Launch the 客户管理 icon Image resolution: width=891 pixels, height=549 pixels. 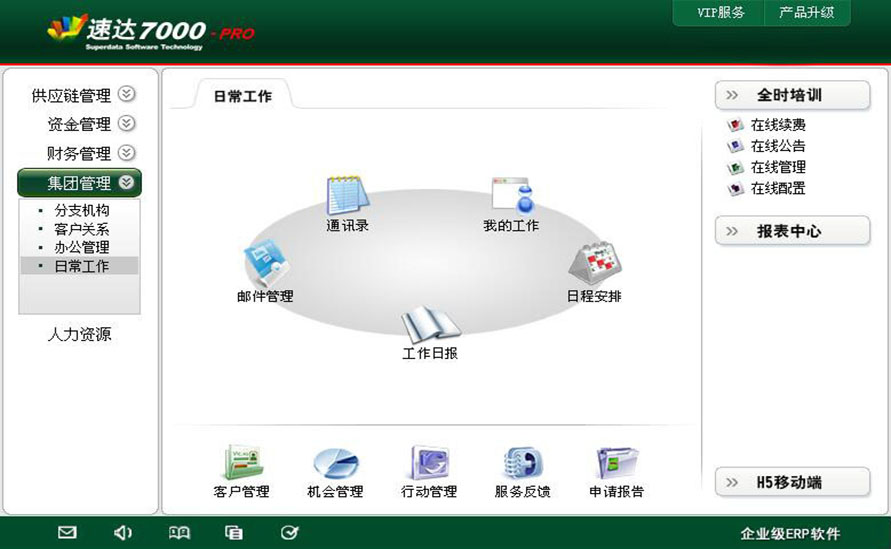pos(243,461)
